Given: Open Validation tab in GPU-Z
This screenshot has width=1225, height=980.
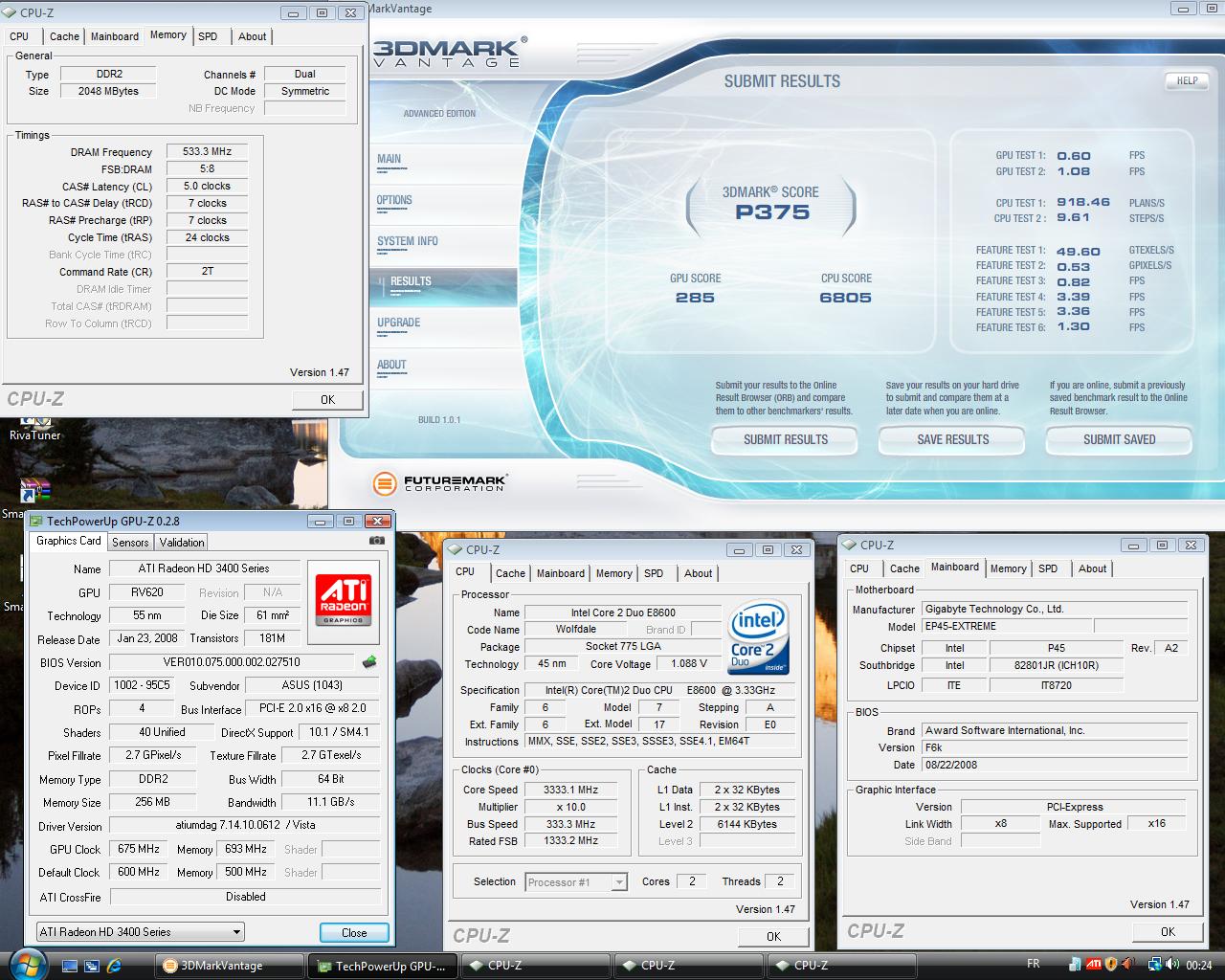Looking at the screenshot, I should click(182, 542).
